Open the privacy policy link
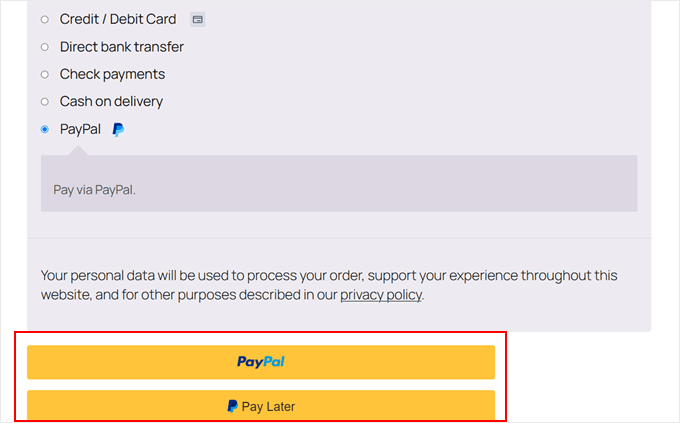Image resolution: width=680 pixels, height=423 pixels. [x=381, y=295]
